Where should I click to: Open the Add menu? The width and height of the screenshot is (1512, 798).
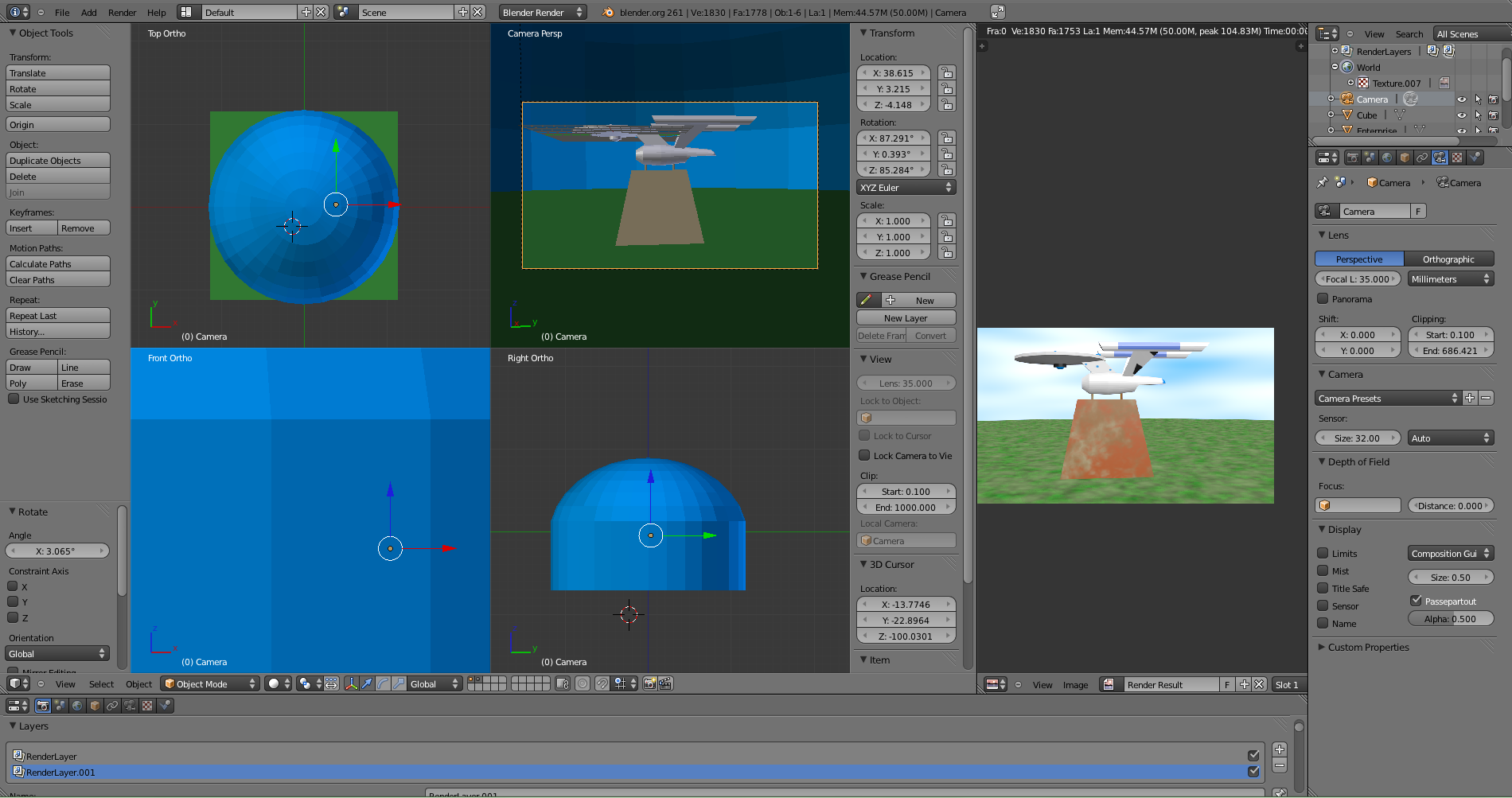click(89, 12)
